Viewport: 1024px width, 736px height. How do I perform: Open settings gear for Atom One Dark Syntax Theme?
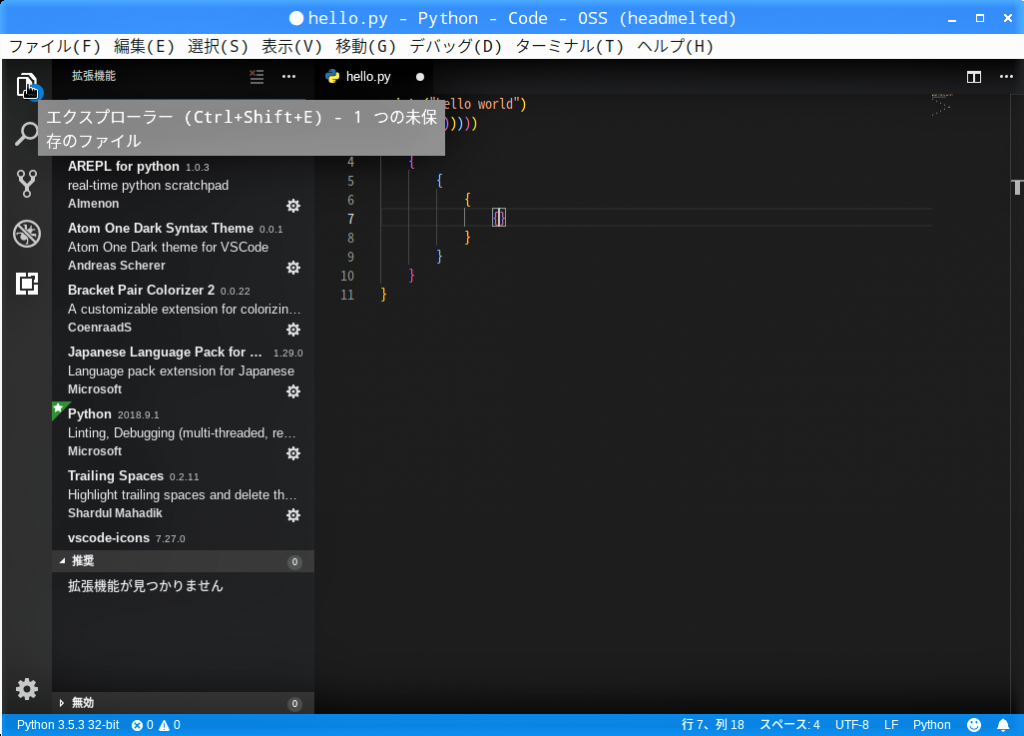pos(293,268)
